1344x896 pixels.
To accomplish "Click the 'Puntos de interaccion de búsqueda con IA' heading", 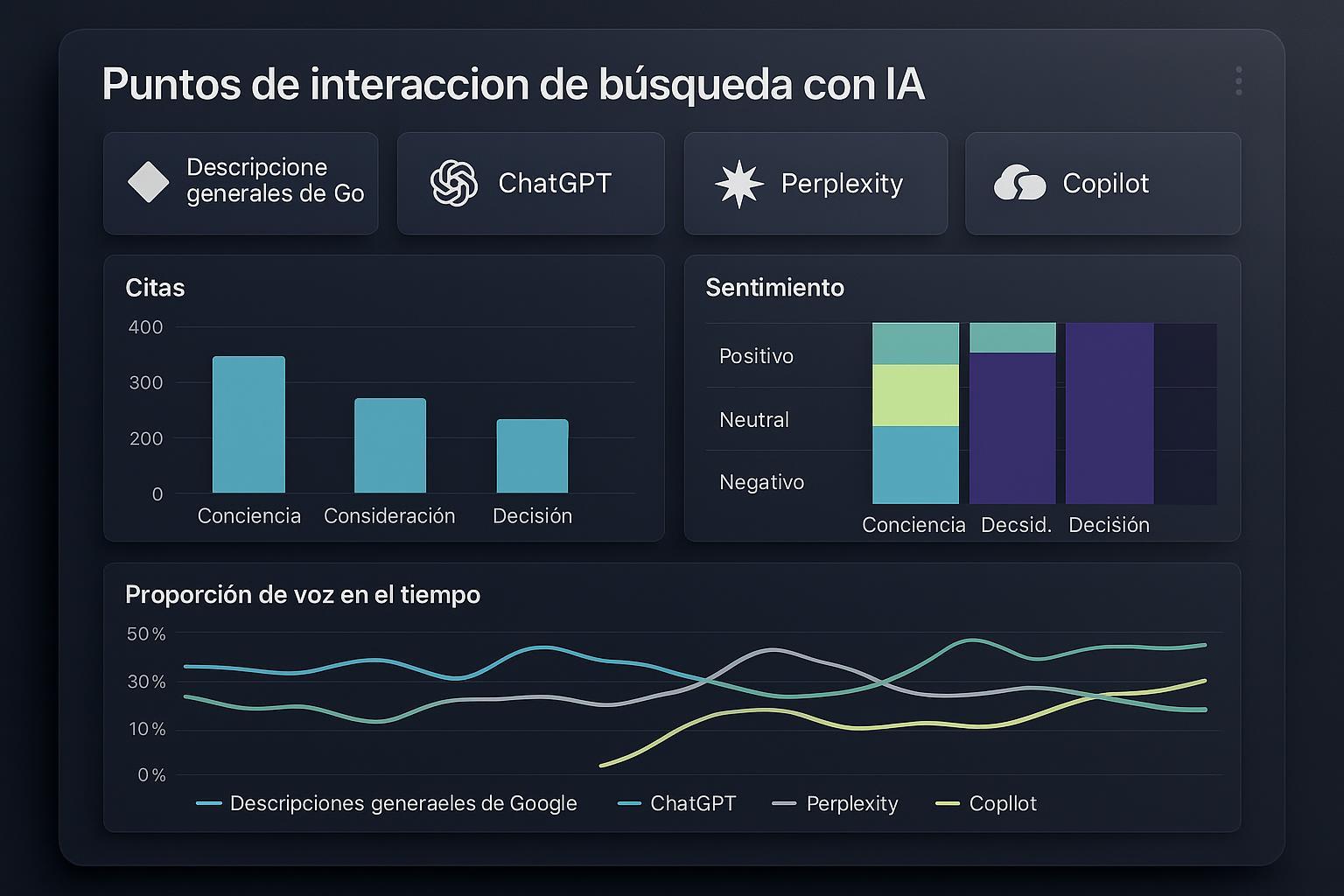I will pos(513,85).
